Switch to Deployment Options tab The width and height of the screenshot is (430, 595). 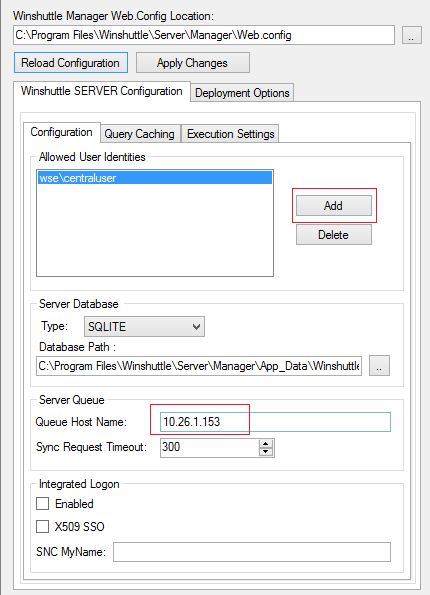[242, 93]
